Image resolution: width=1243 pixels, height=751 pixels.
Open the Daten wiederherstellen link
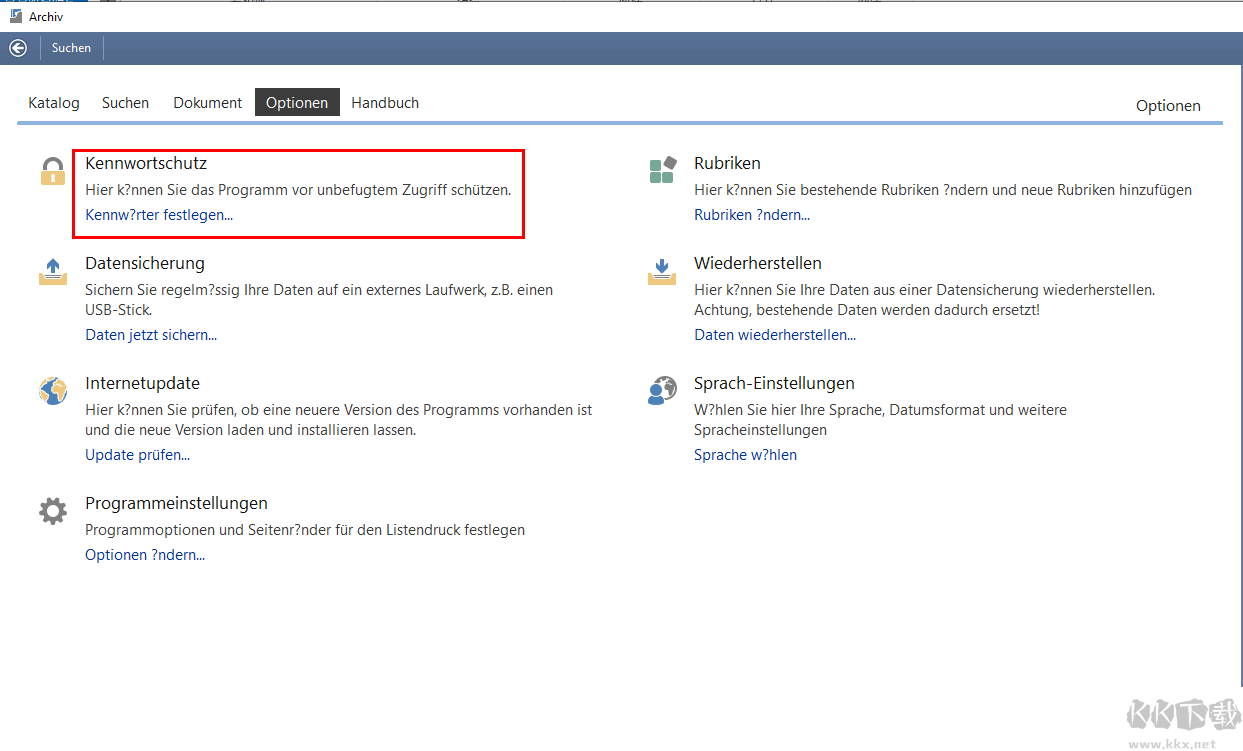coord(775,335)
